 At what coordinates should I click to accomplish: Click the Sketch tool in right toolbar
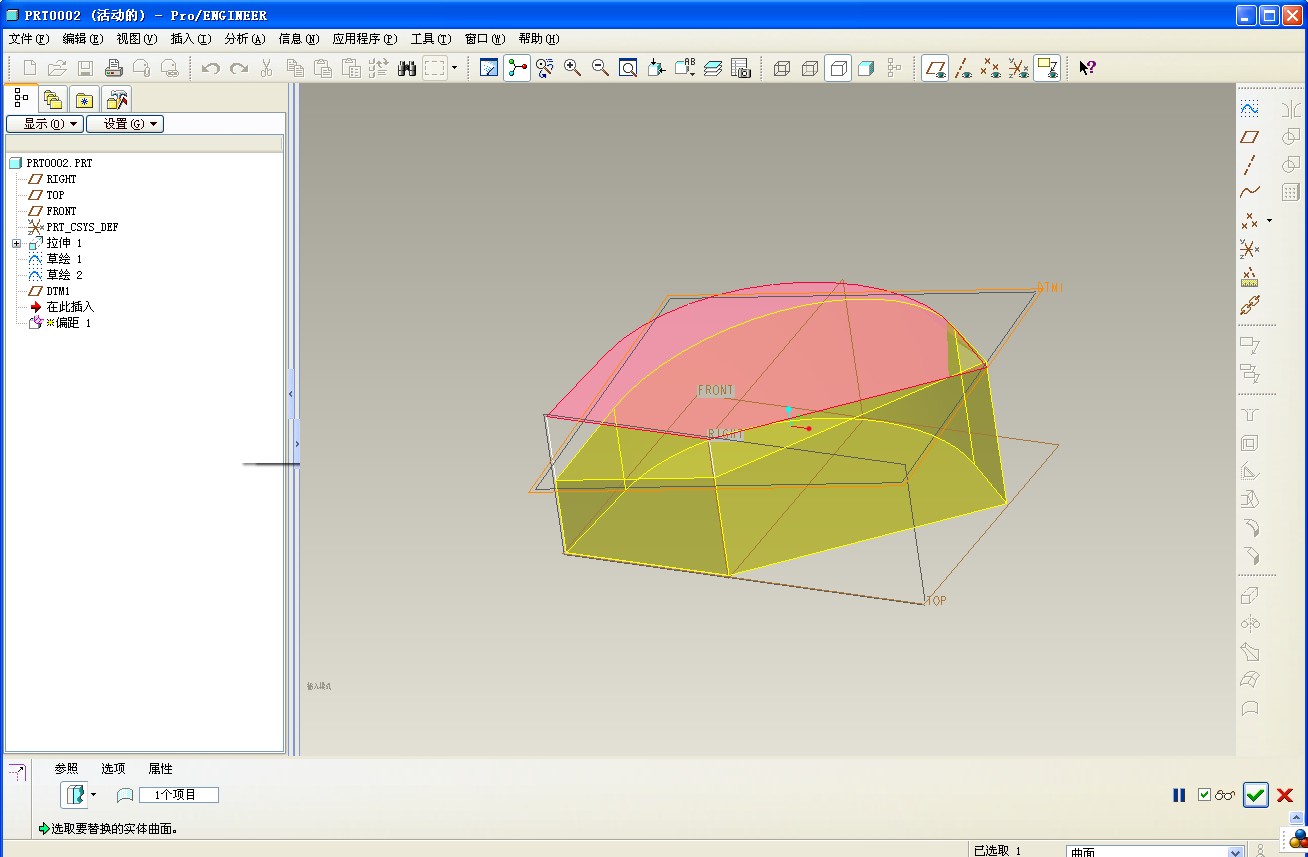coord(1249,108)
